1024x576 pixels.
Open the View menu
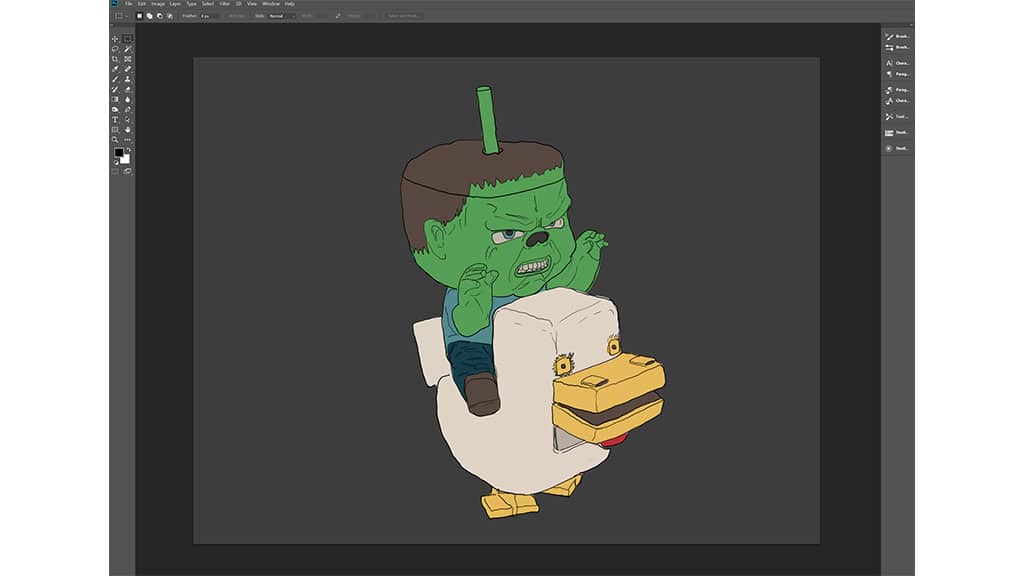point(251,3)
